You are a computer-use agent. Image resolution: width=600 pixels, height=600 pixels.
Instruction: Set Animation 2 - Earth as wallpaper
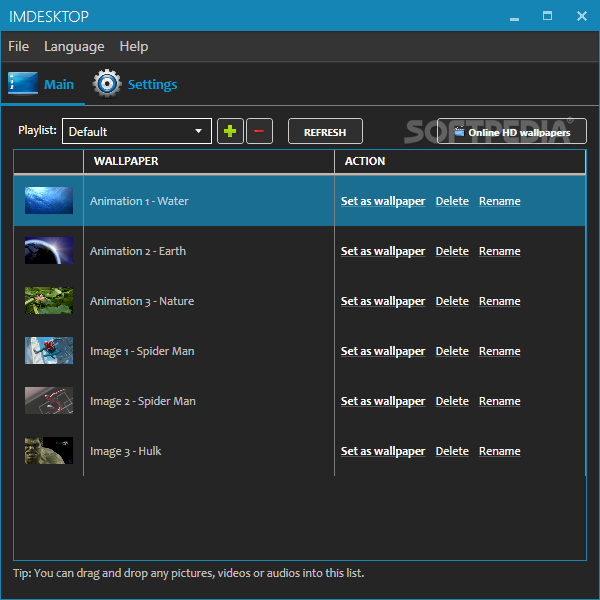tap(383, 251)
